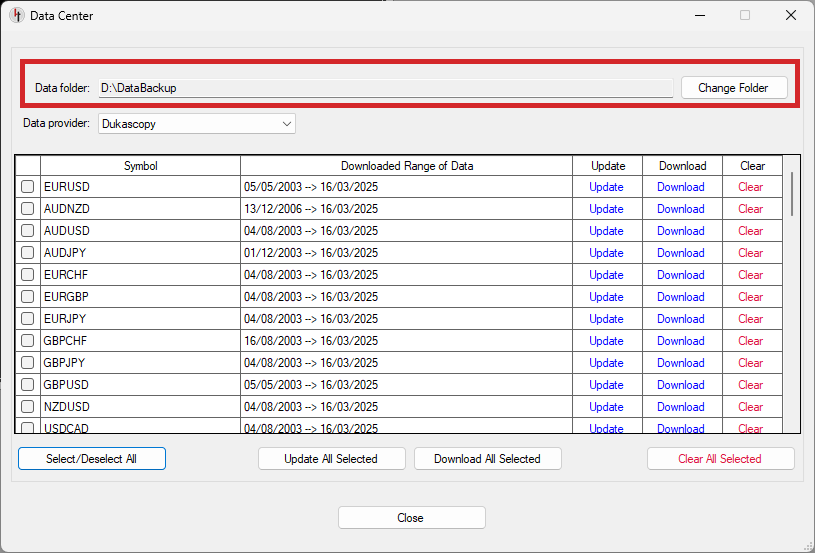Clear GBPJPY data

pyautogui.click(x=751, y=362)
